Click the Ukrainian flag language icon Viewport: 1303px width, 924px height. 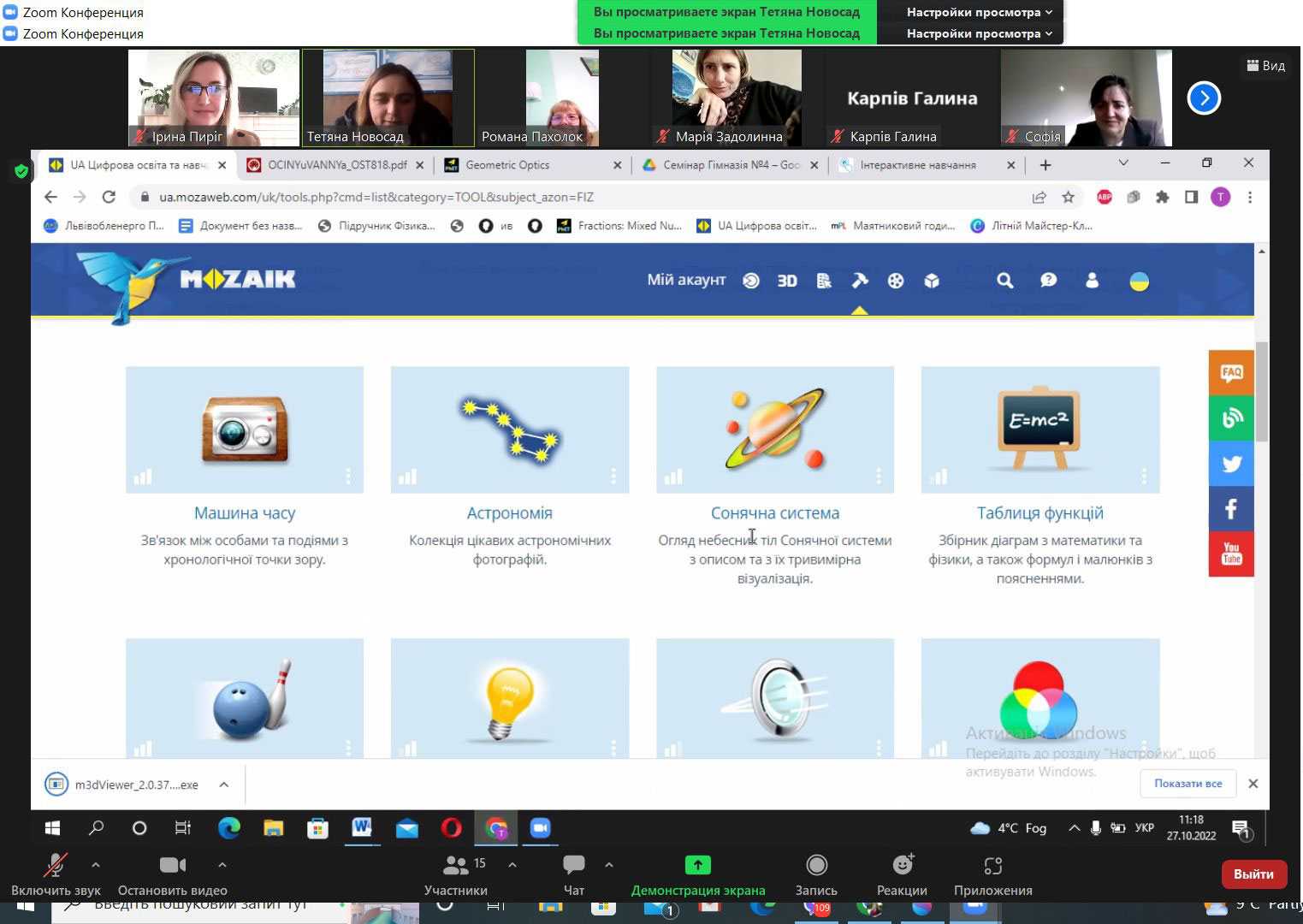tap(1139, 281)
